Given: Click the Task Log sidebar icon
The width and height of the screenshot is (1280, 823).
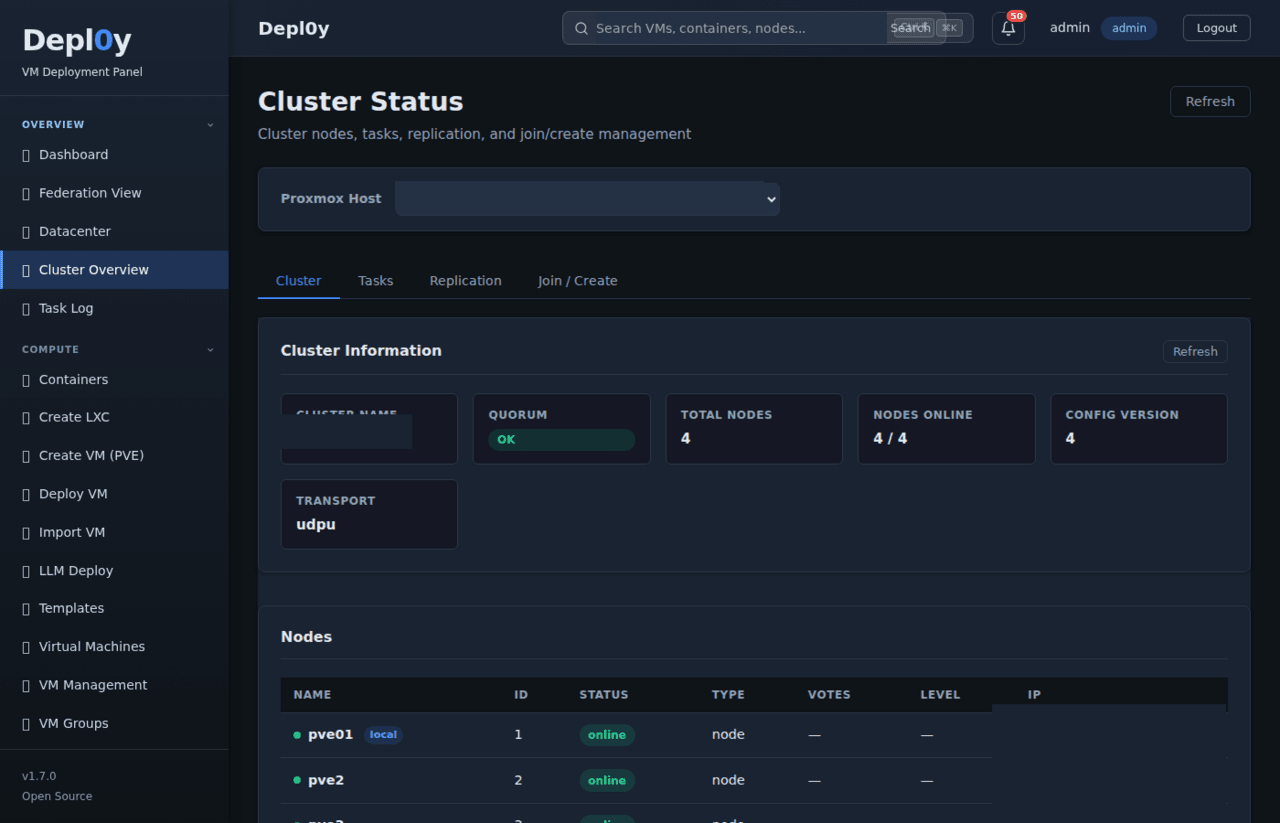Looking at the screenshot, I should [x=26, y=309].
